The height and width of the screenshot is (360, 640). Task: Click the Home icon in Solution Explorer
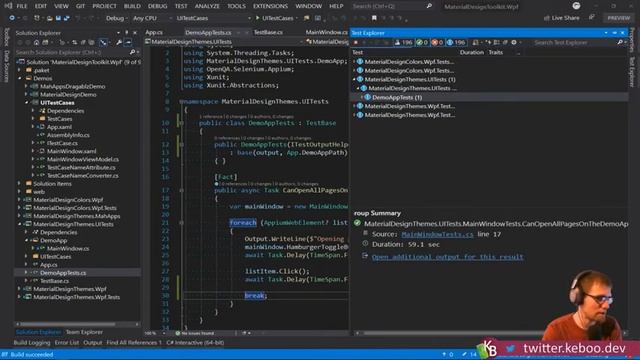click(36, 42)
